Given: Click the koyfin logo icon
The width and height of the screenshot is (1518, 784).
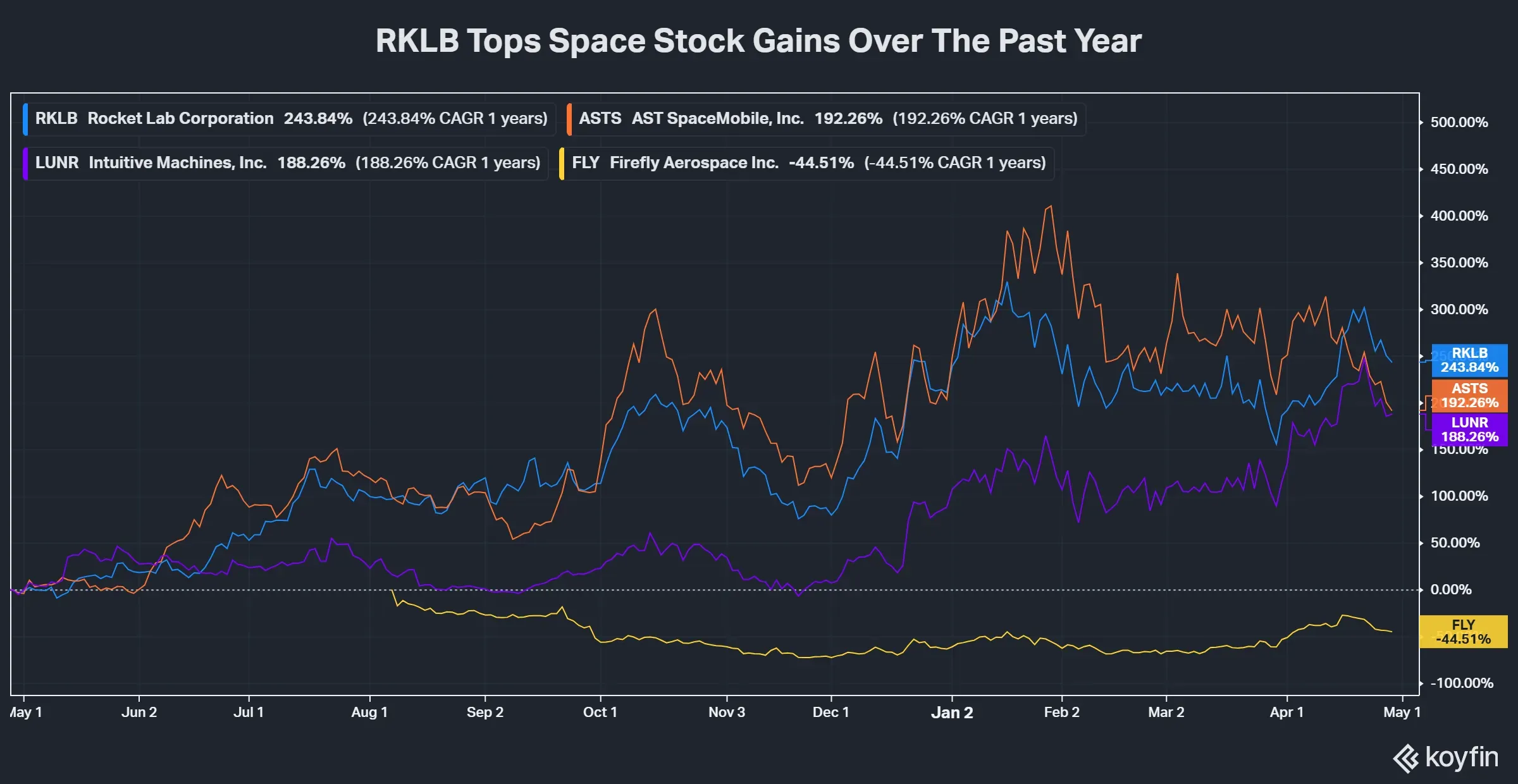Looking at the screenshot, I should click(x=1406, y=758).
